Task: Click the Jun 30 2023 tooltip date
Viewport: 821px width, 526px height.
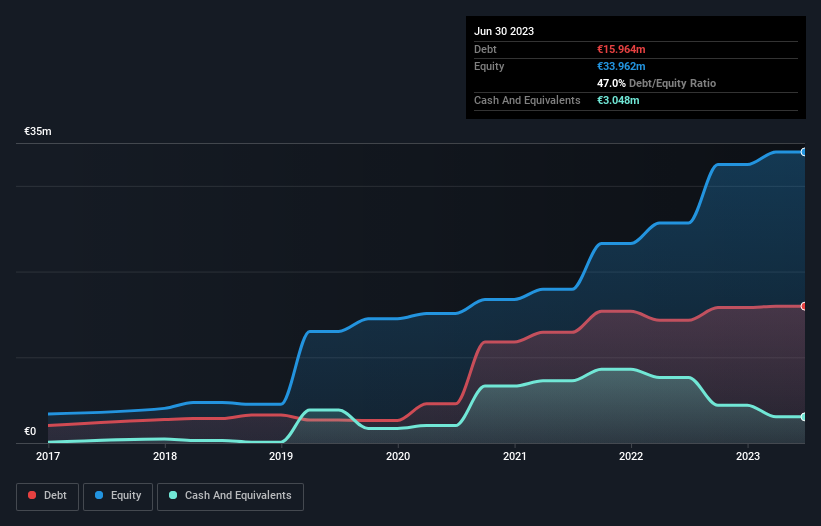Action: [504, 31]
